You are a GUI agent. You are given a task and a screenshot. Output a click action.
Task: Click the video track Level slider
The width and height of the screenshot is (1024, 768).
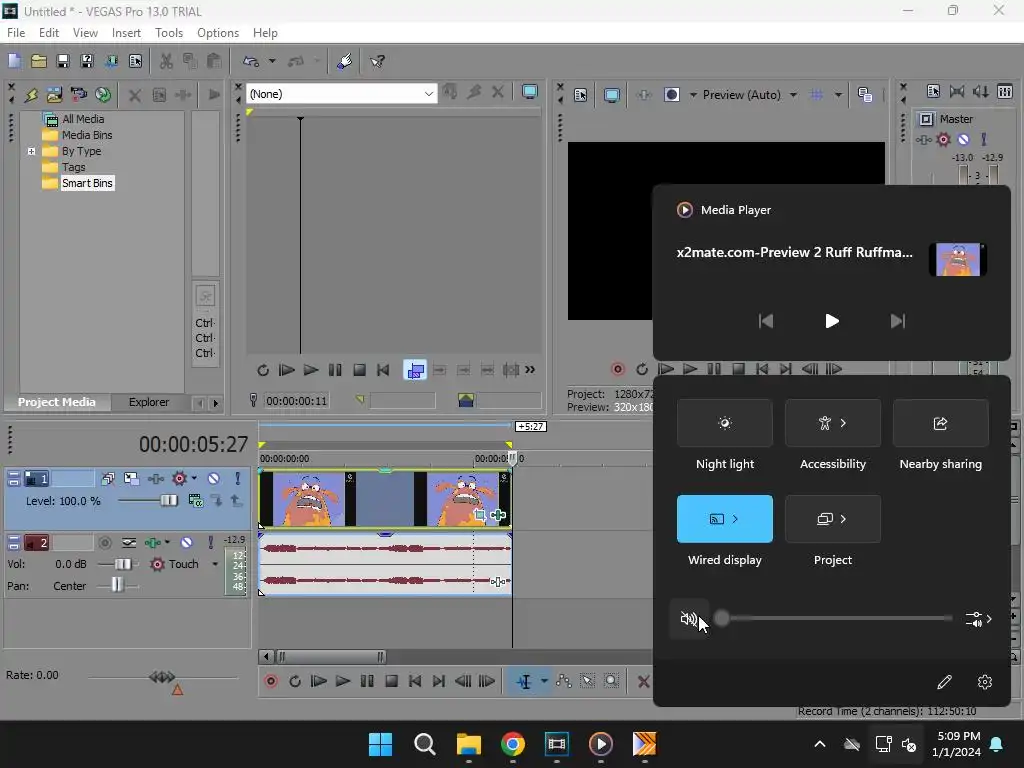(x=168, y=500)
